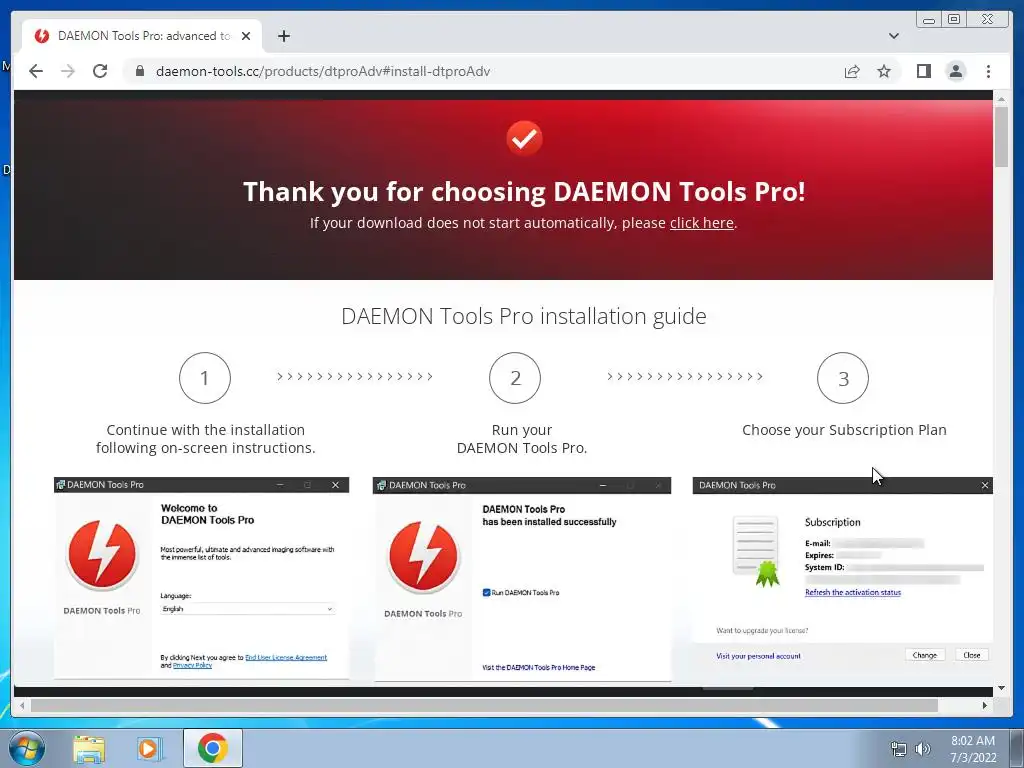Open the Chrome side panel icon
The height and width of the screenshot is (768, 1024).
(923, 71)
